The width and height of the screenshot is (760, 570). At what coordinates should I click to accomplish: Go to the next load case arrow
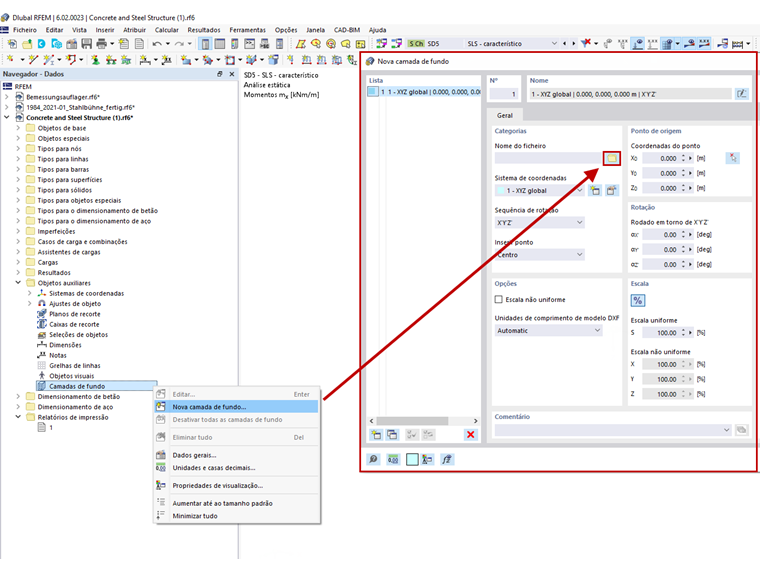573,43
